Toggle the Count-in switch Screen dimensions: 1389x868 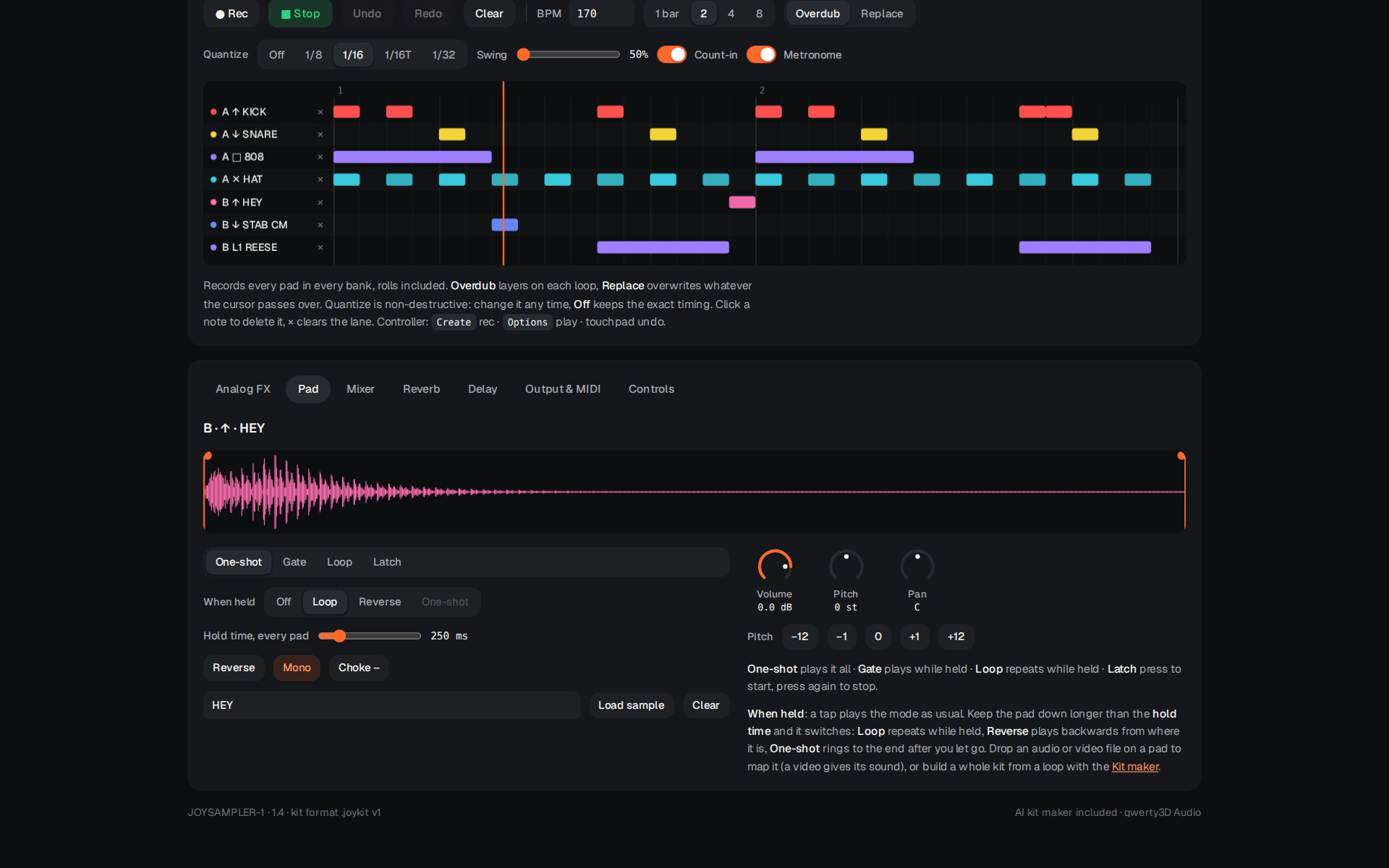pos(671,55)
